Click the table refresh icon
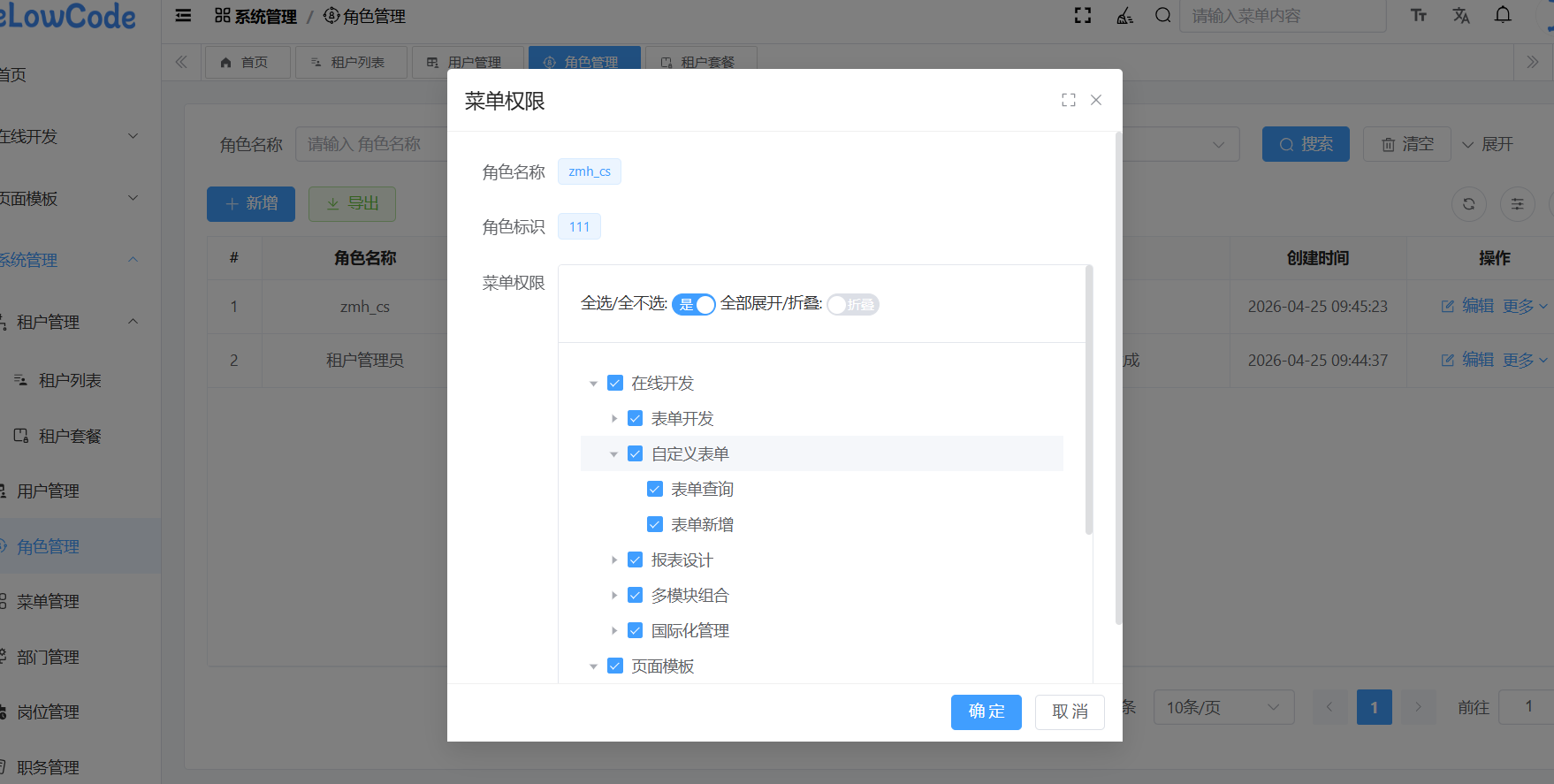This screenshot has height=784, width=1554. 1468,204
